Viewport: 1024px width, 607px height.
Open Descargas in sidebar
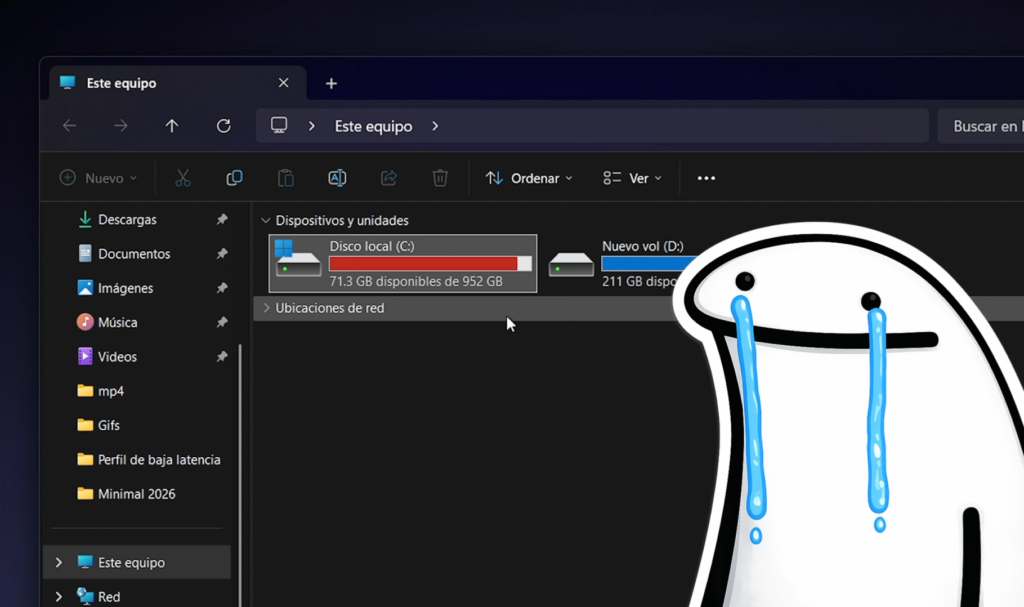pyautogui.click(x=127, y=220)
